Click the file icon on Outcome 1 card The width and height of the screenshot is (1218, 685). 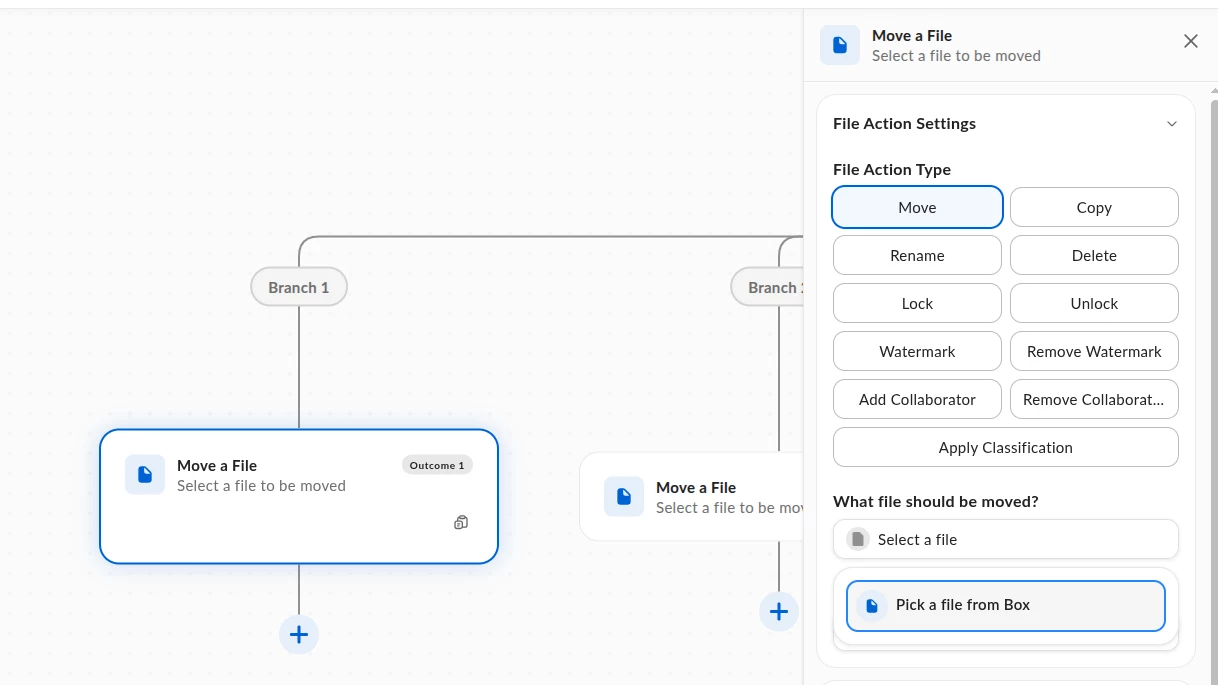(x=145, y=475)
